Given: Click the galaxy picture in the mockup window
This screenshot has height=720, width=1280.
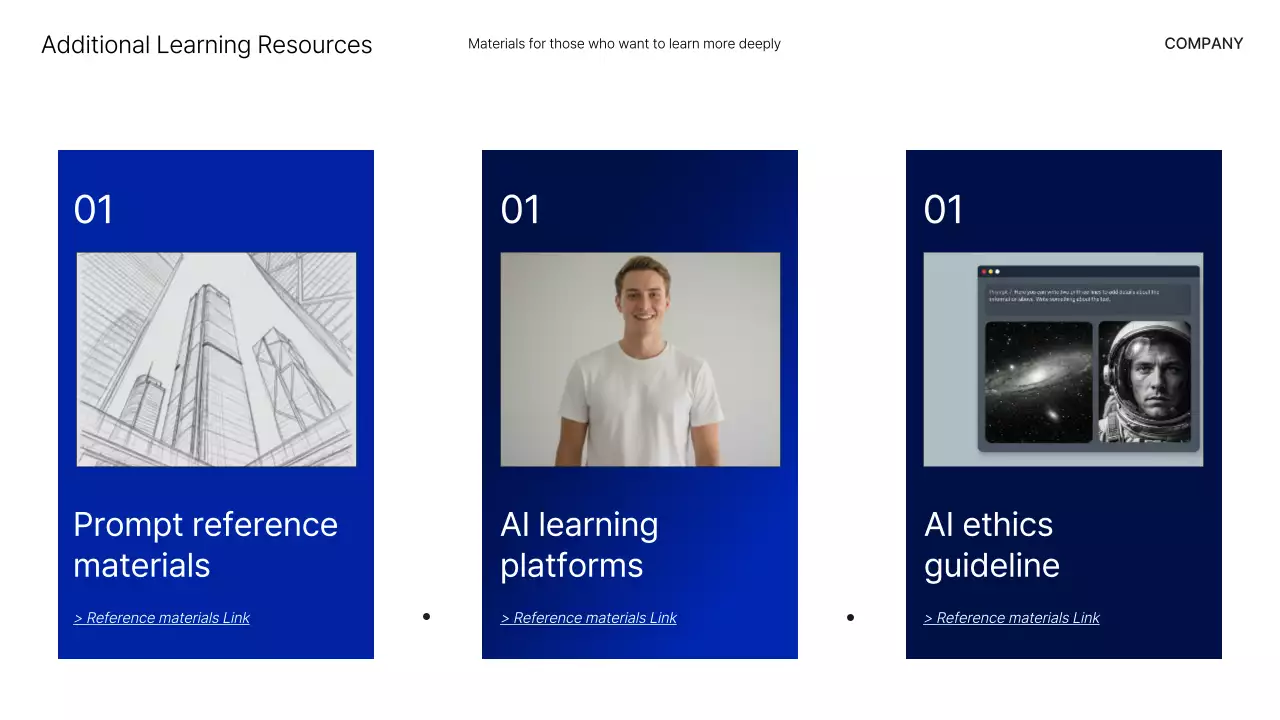Looking at the screenshot, I should (1038, 382).
